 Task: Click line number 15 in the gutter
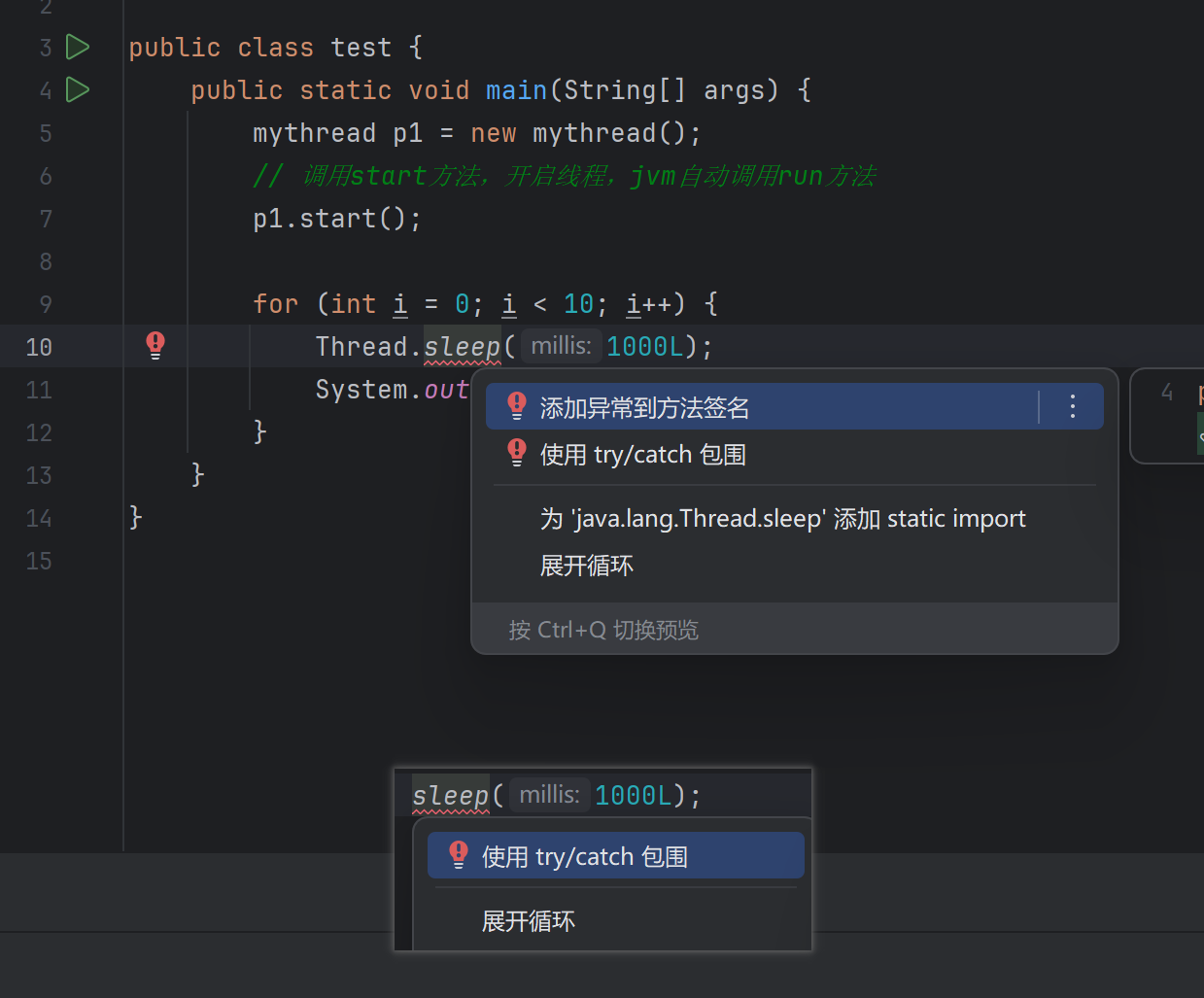(39, 561)
